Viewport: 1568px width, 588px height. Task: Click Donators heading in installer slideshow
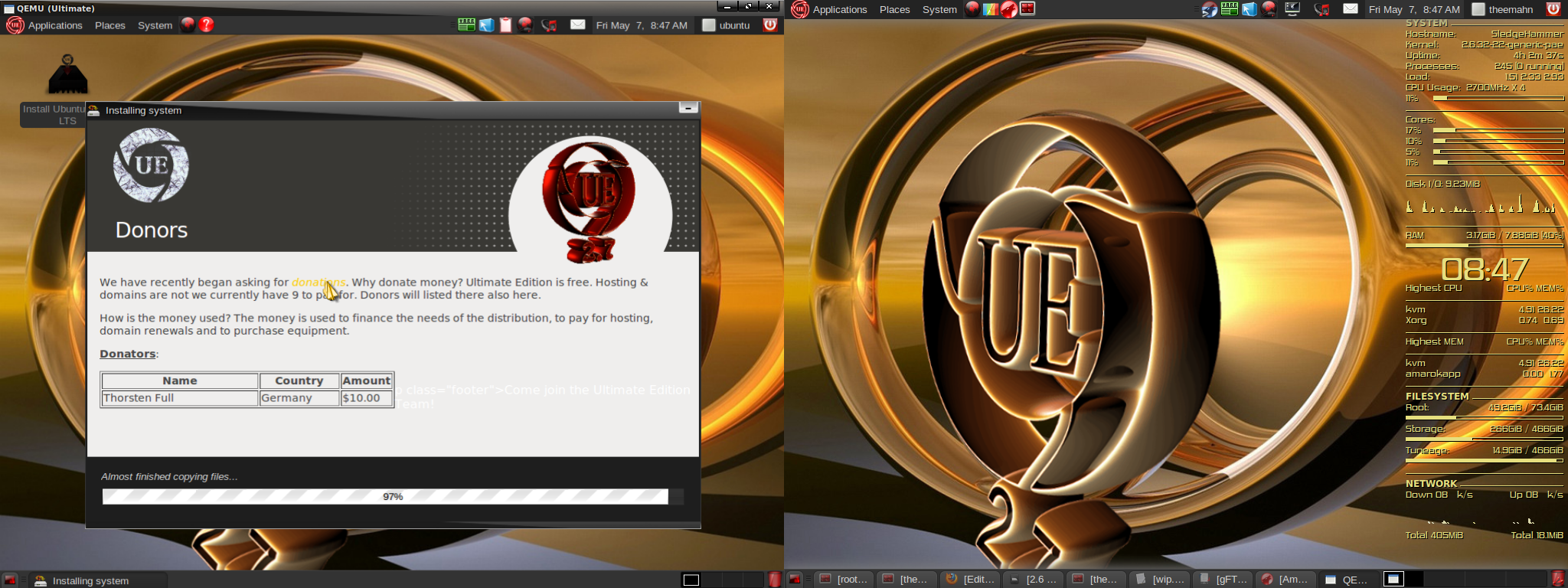pyautogui.click(x=128, y=354)
